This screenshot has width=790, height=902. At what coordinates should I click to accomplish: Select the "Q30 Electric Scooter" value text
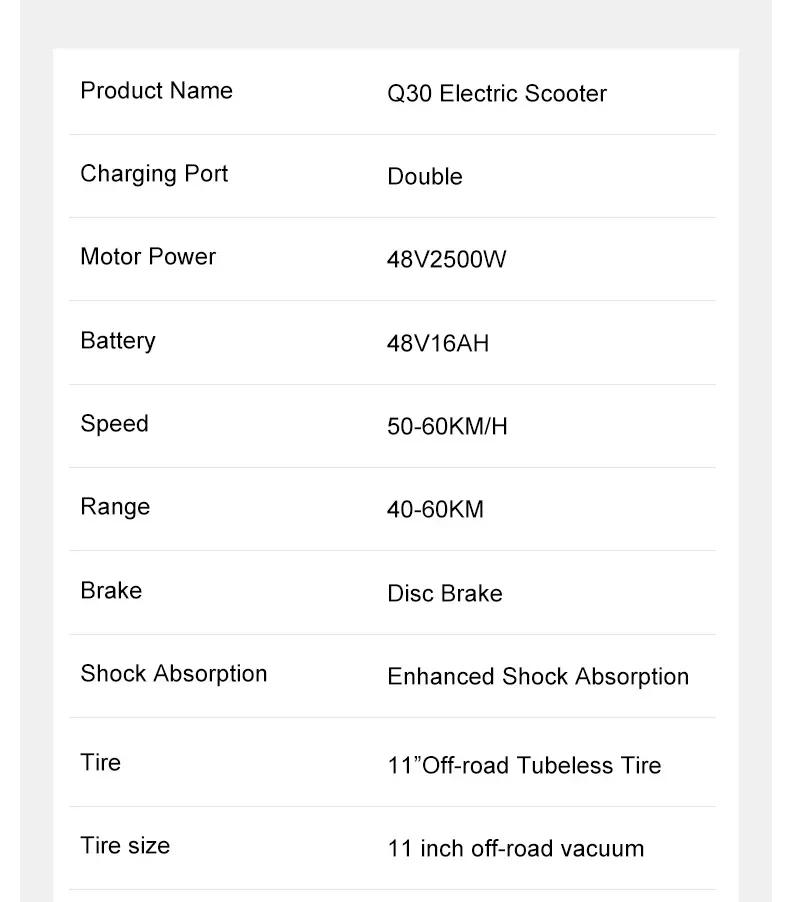point(496,94)
